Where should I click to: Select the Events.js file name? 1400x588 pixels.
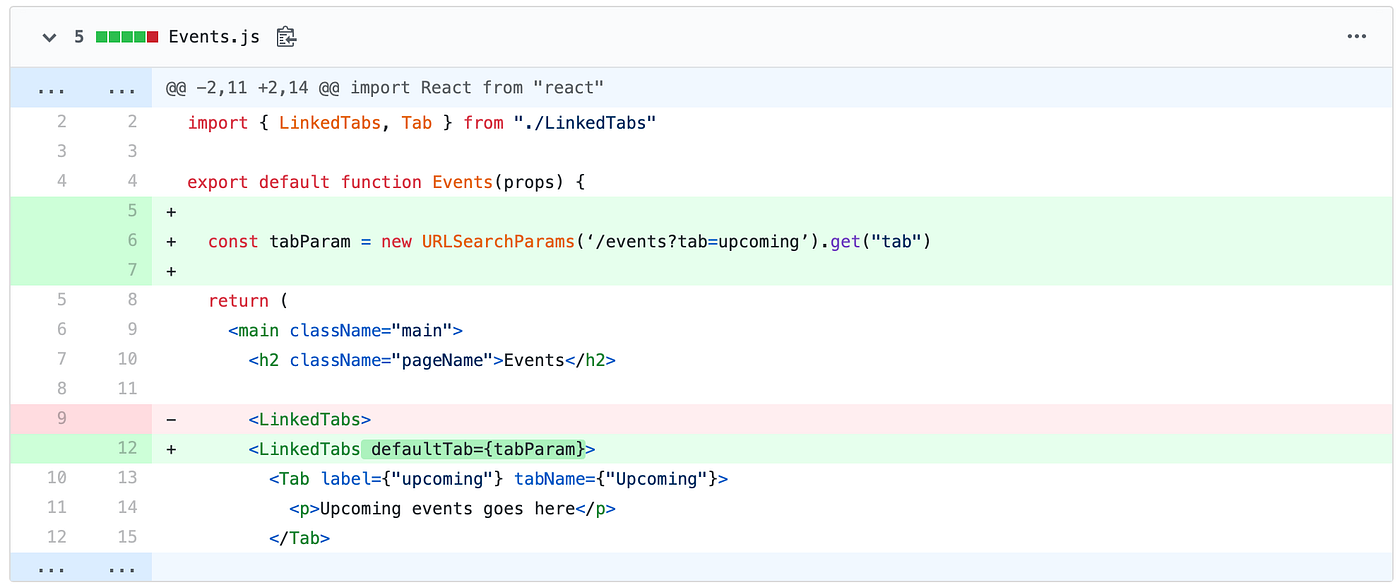point(214,36)
